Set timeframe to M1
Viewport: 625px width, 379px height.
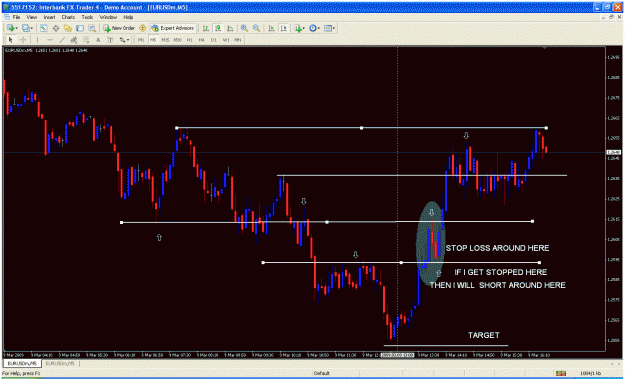pyautogui.click(x=141, y=40)
